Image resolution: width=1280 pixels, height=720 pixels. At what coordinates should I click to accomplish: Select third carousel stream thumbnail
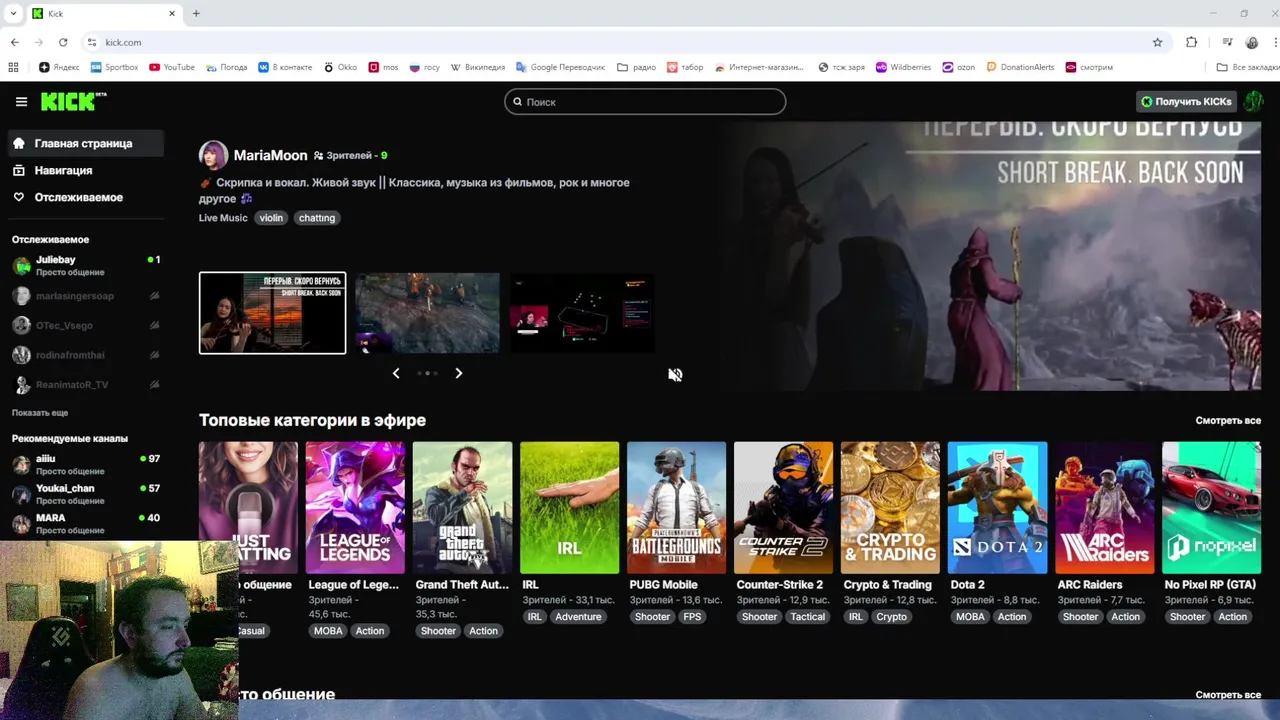(x=582, y=313)
